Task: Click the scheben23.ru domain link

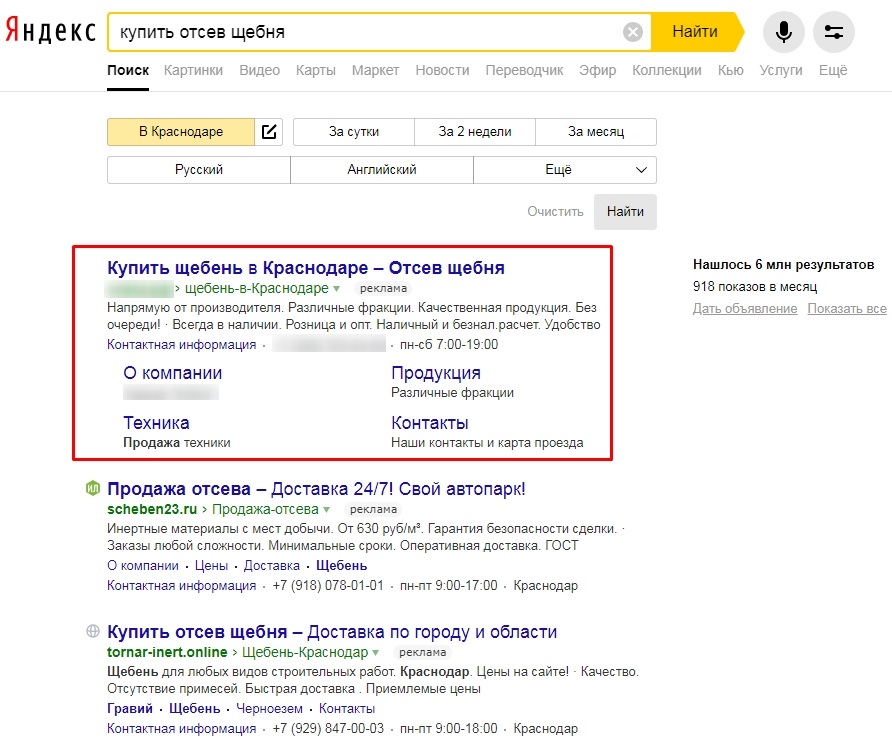Action: click(x=152, y=509)
